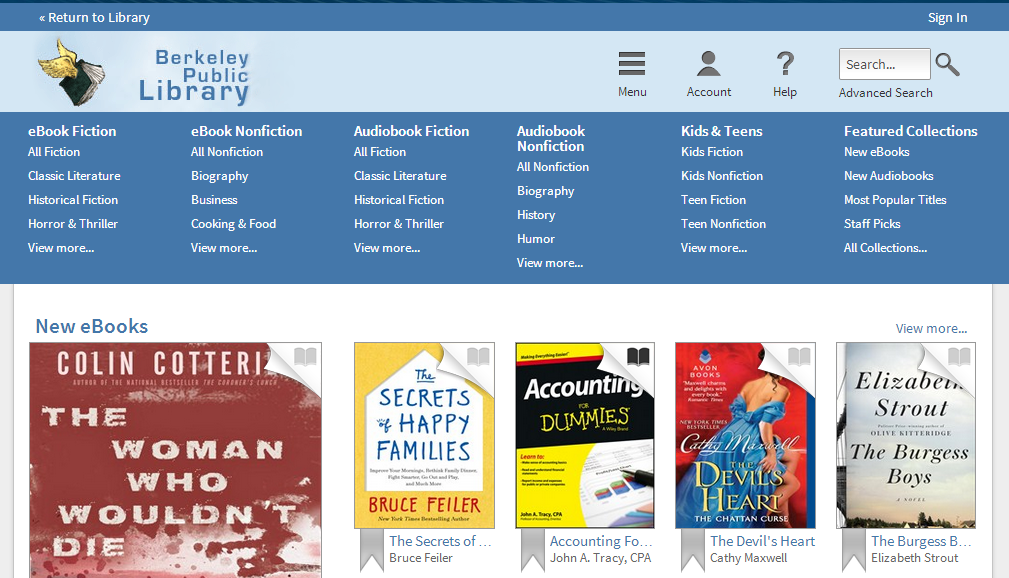Click the book icon on The Burgess Boys cover
Screen dimensions: 1009x578
tap(959, 356)
